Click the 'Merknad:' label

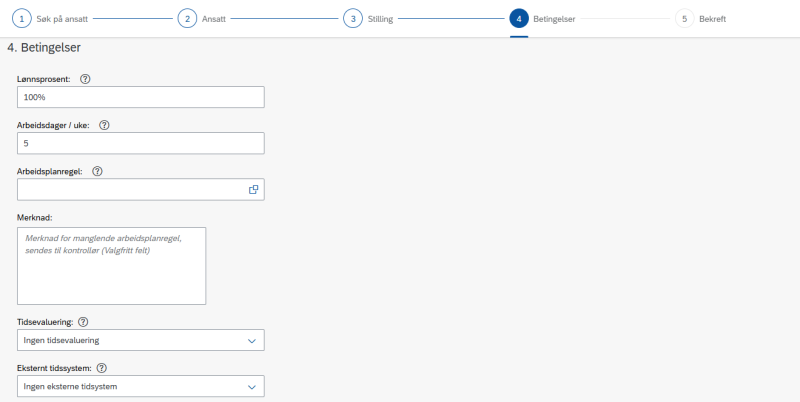tap(35, 217)
